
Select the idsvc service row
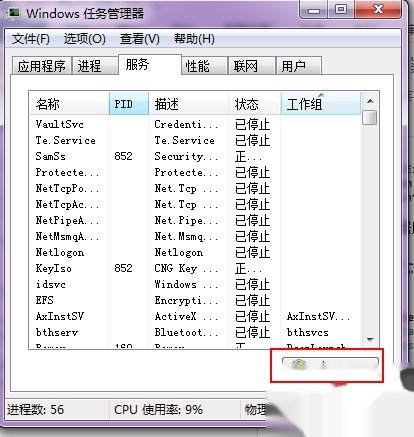tap(195, 284)
